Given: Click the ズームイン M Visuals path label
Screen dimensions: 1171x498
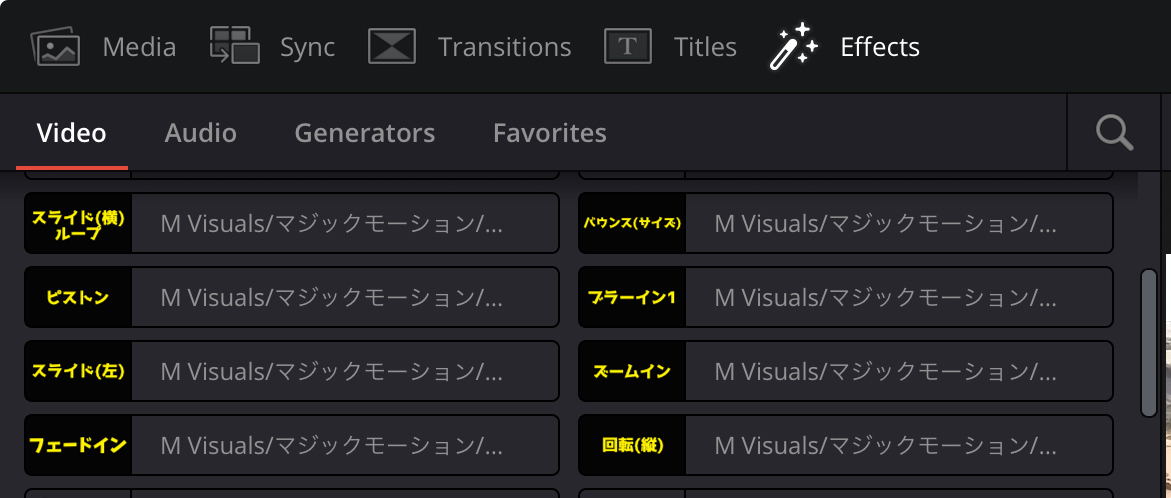Looking at the screenshot, I should tap(886, 371).
